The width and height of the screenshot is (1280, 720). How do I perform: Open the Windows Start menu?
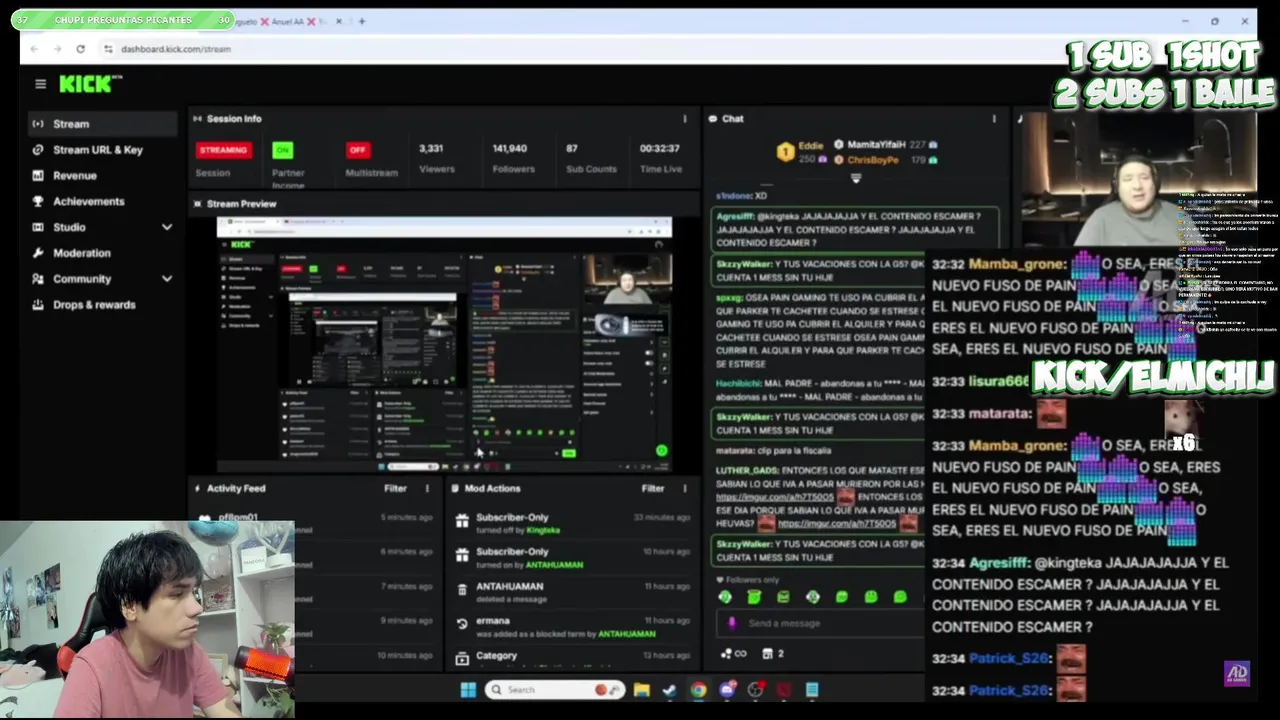468,690
